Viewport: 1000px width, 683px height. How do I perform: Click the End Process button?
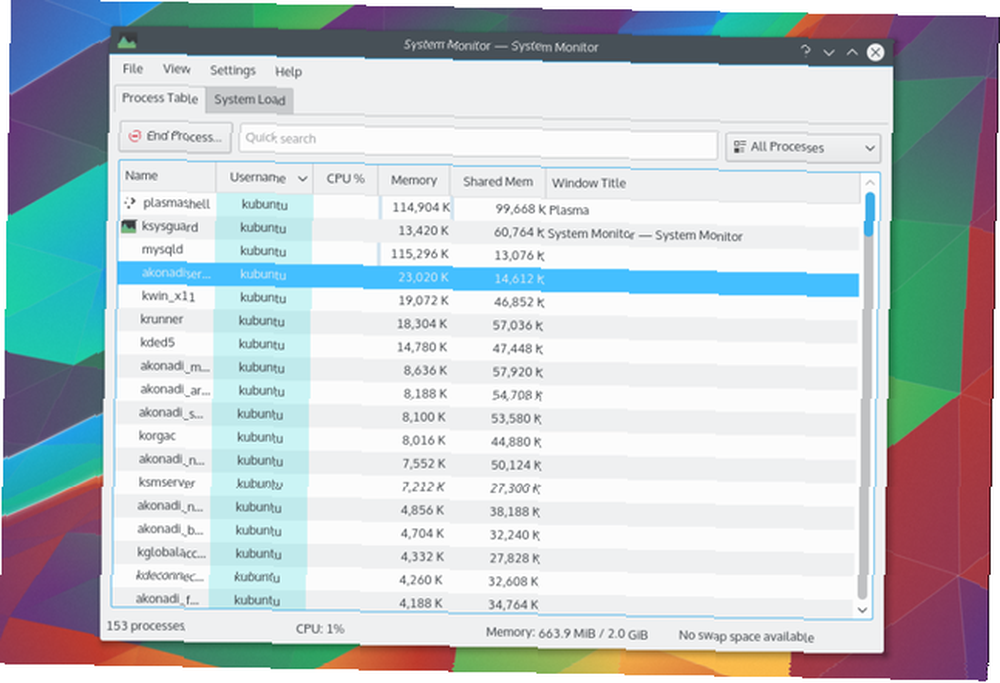175,136
